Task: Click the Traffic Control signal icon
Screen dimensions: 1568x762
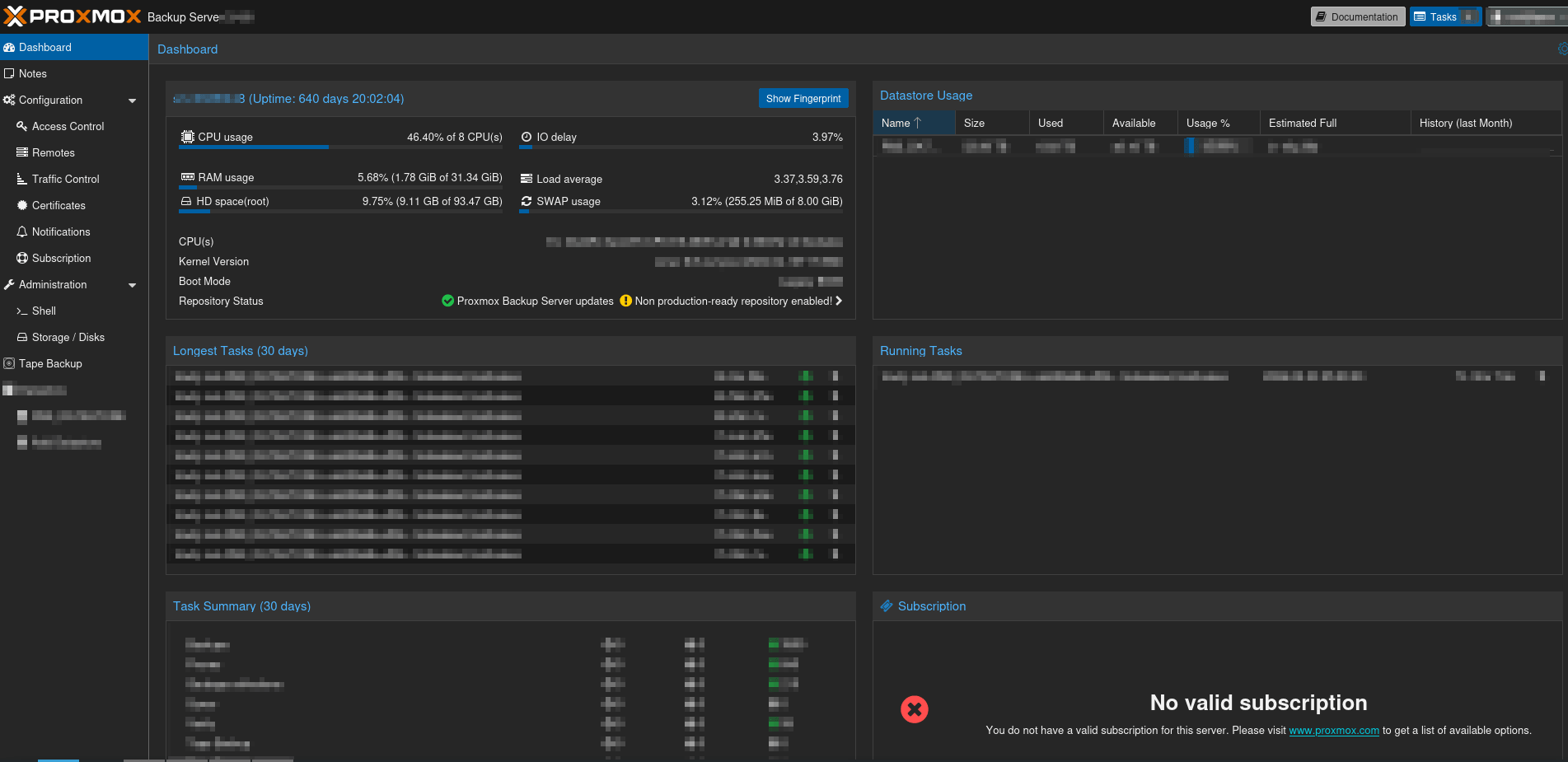Action: pos(22,179)
